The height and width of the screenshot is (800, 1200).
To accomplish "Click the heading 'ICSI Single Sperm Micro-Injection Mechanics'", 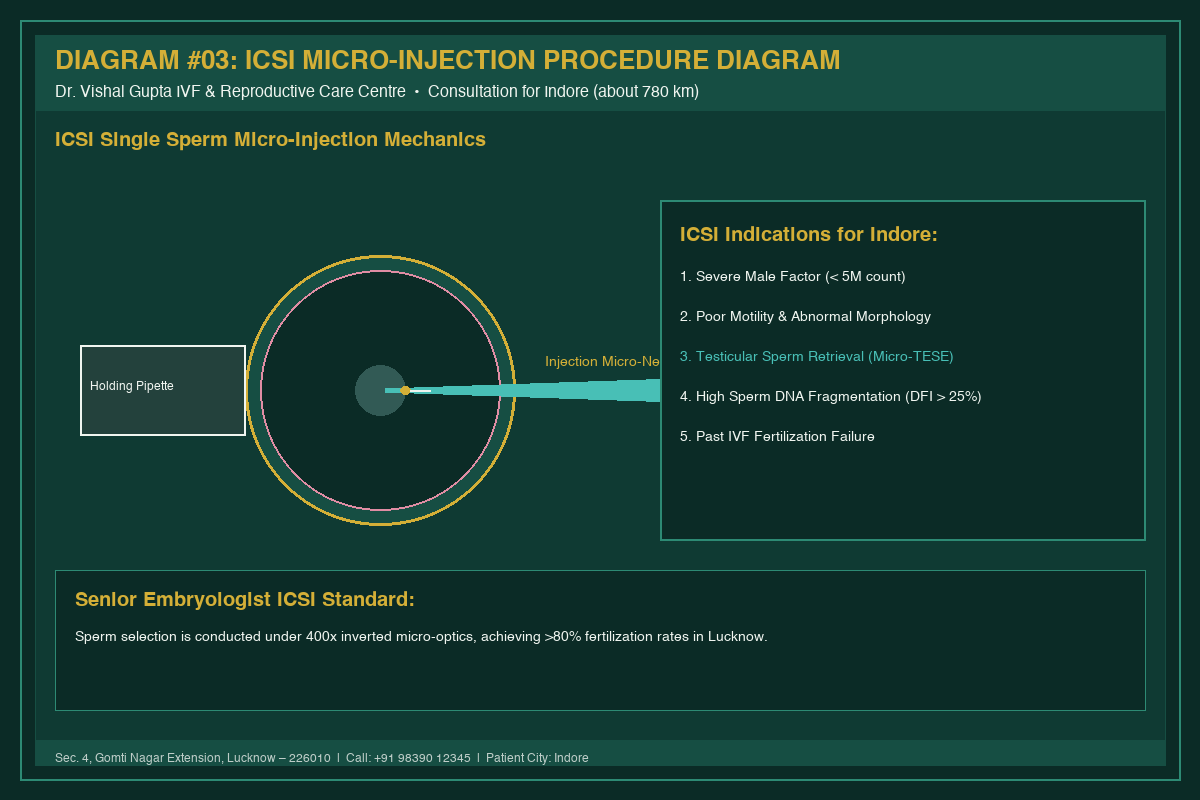I will 270,140.
